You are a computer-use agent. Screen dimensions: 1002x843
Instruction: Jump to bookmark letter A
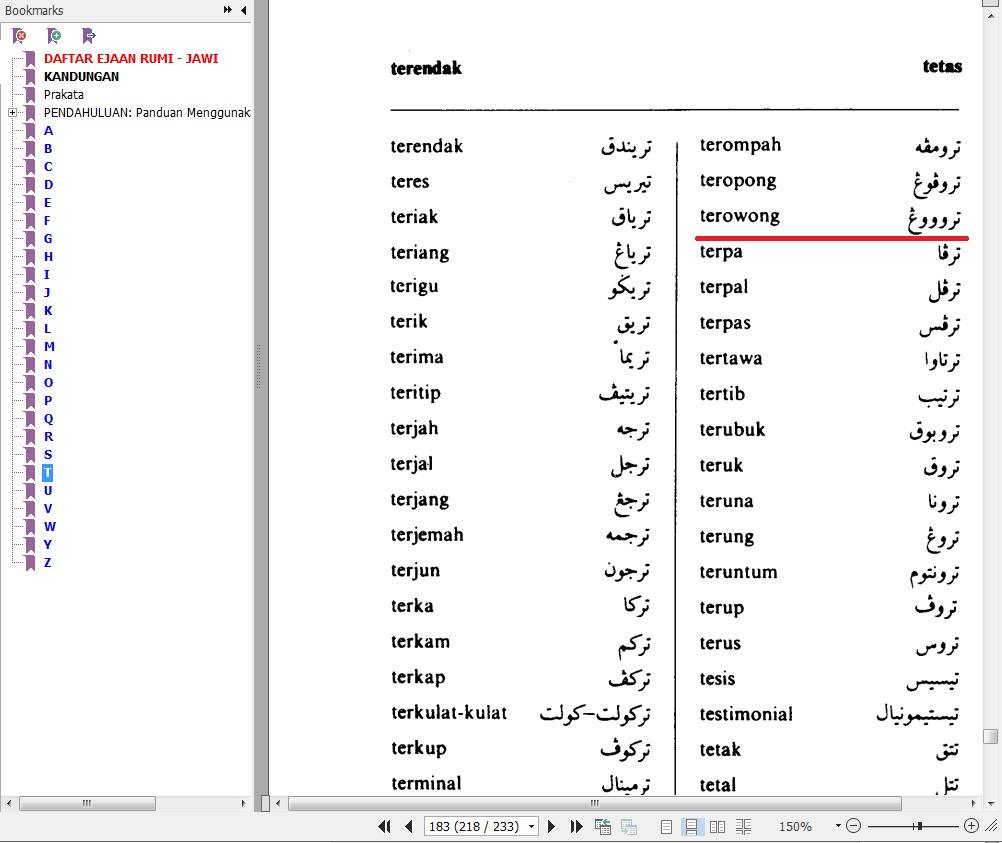48,130
